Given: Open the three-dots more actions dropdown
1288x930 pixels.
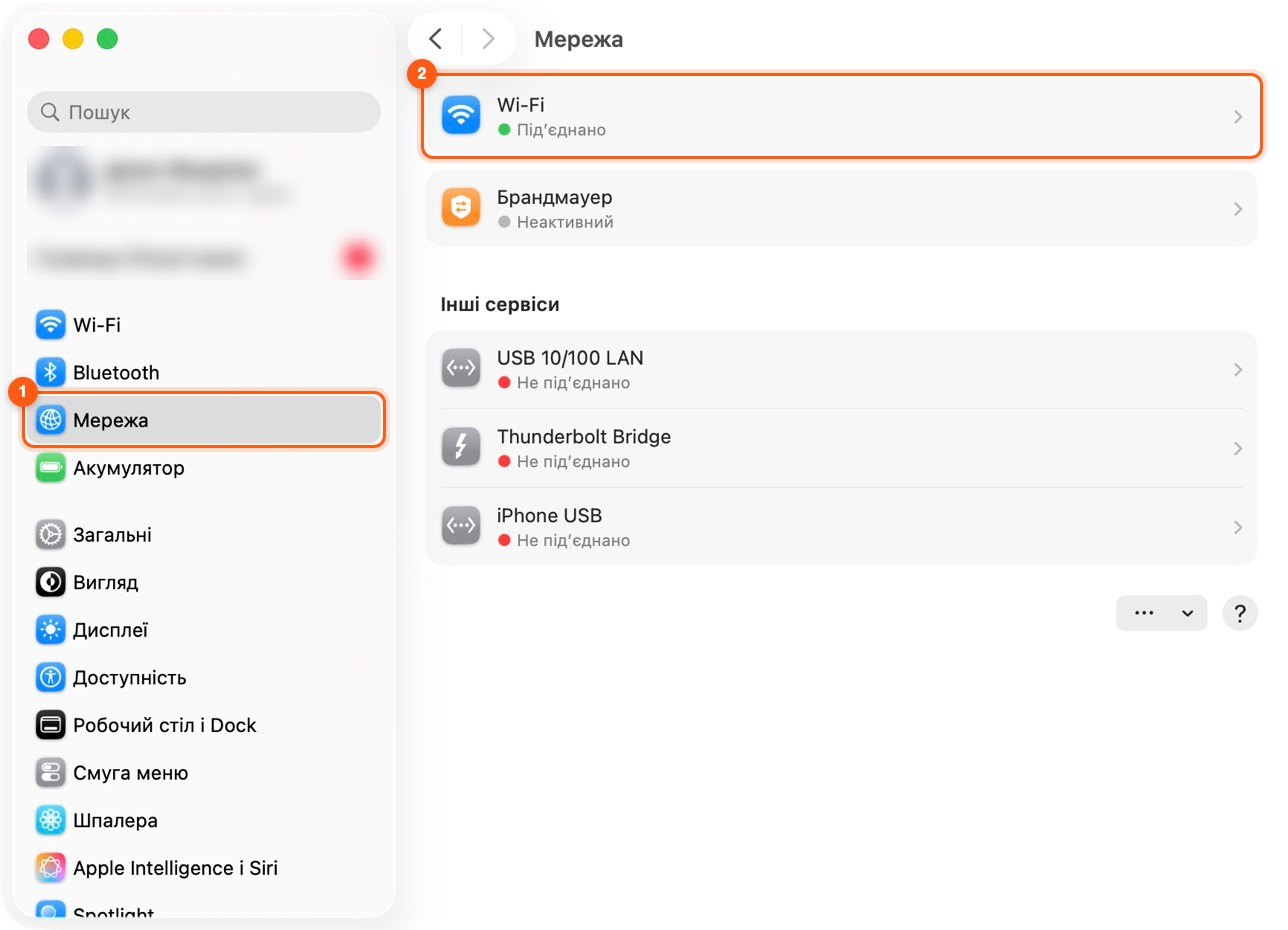Looking at the screenshot, I should point(1161,613).
